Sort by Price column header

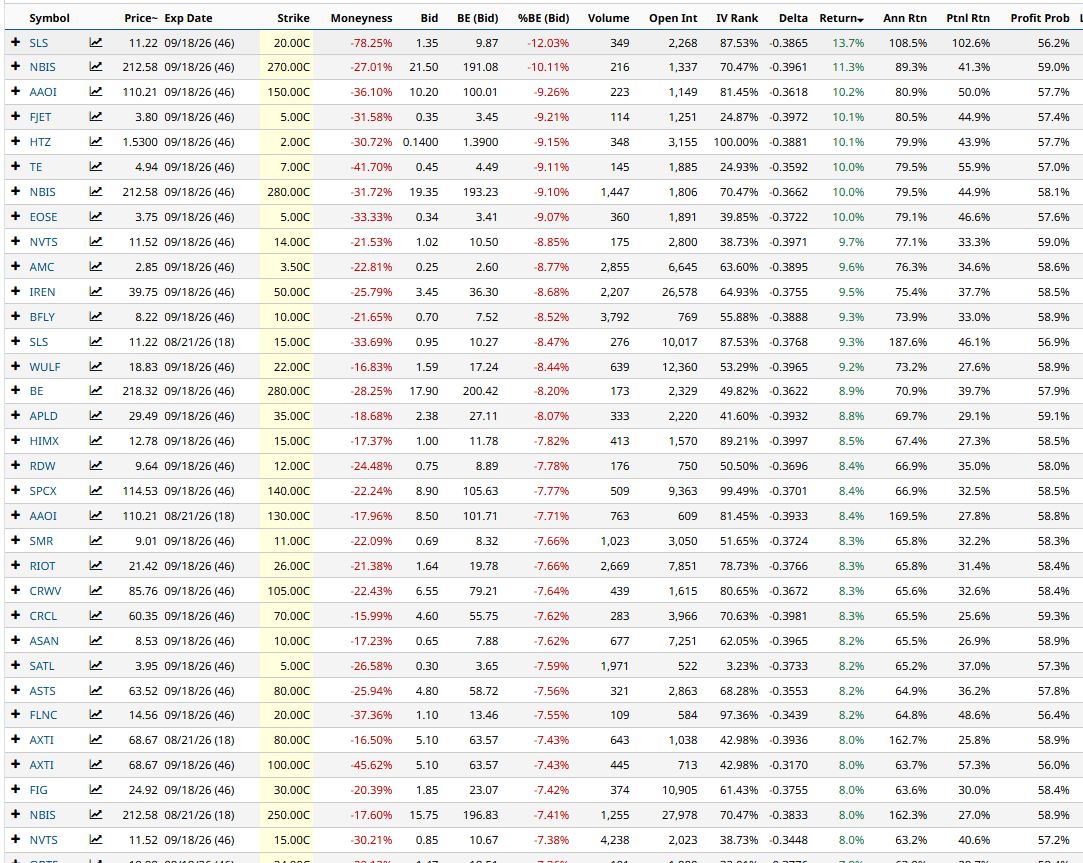[141, 18]
